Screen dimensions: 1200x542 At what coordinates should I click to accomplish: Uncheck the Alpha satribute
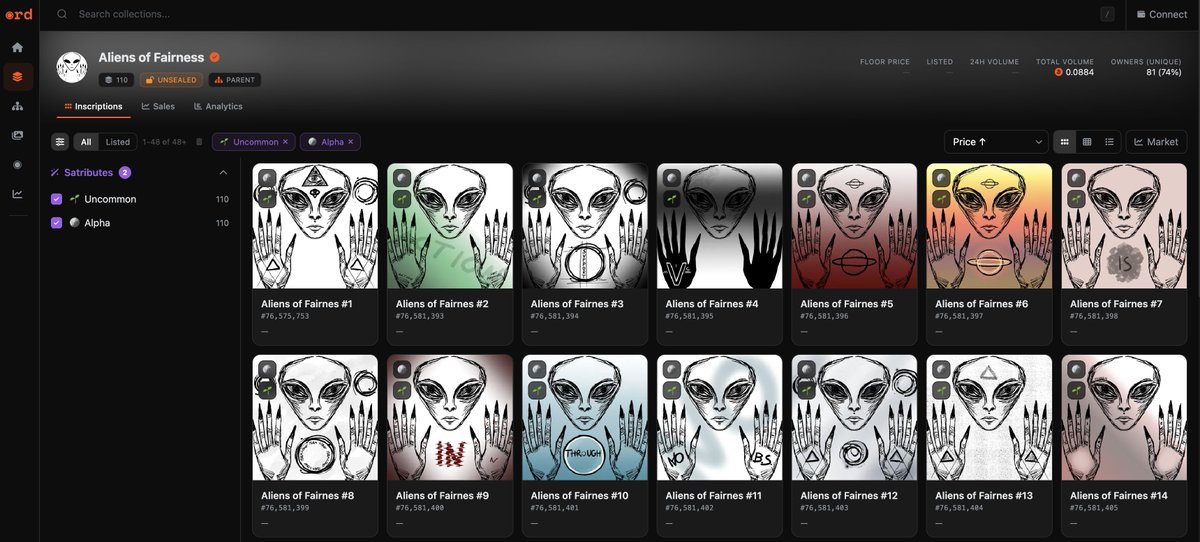[57, 223]
